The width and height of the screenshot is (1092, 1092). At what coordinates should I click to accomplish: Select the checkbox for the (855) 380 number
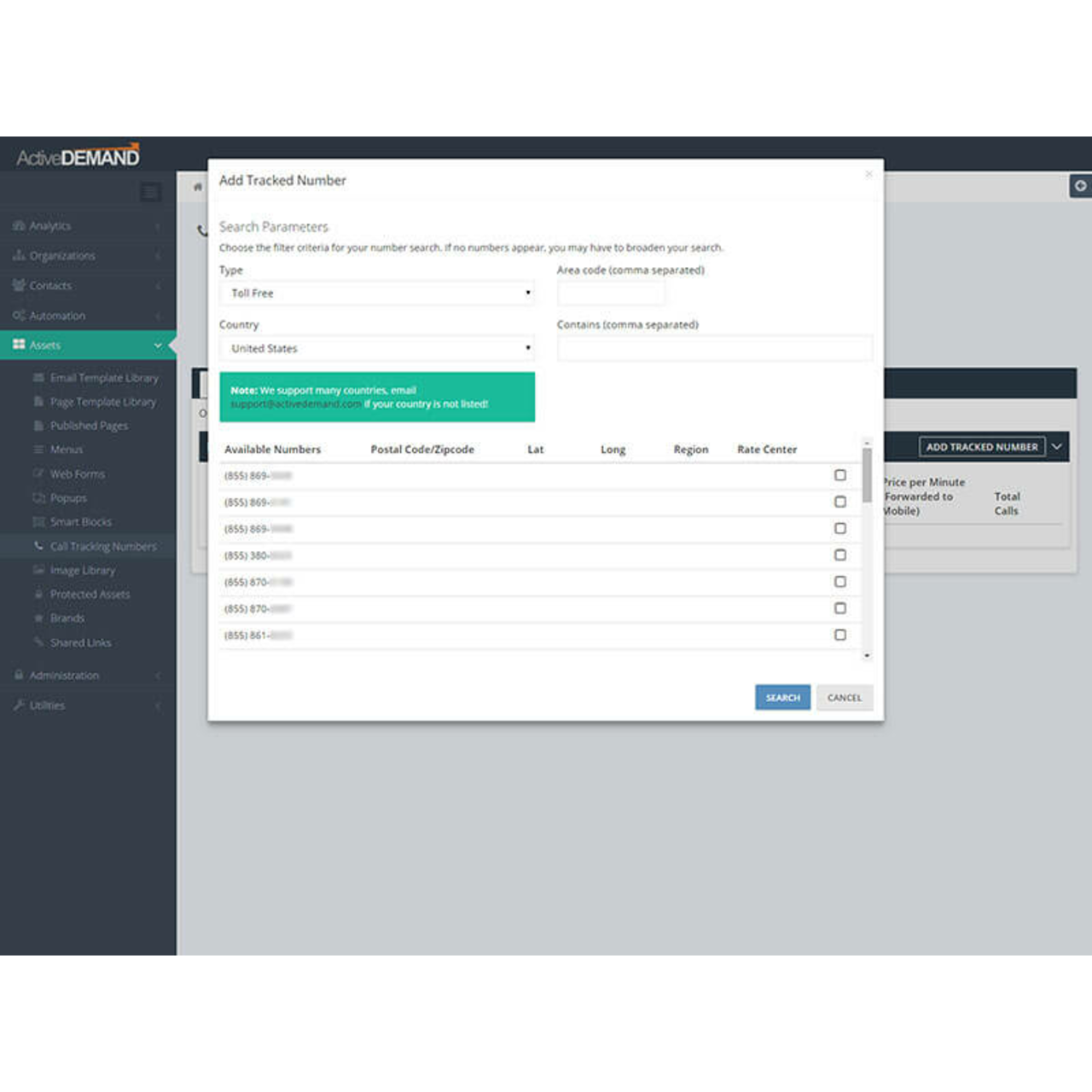click(840, 555)
